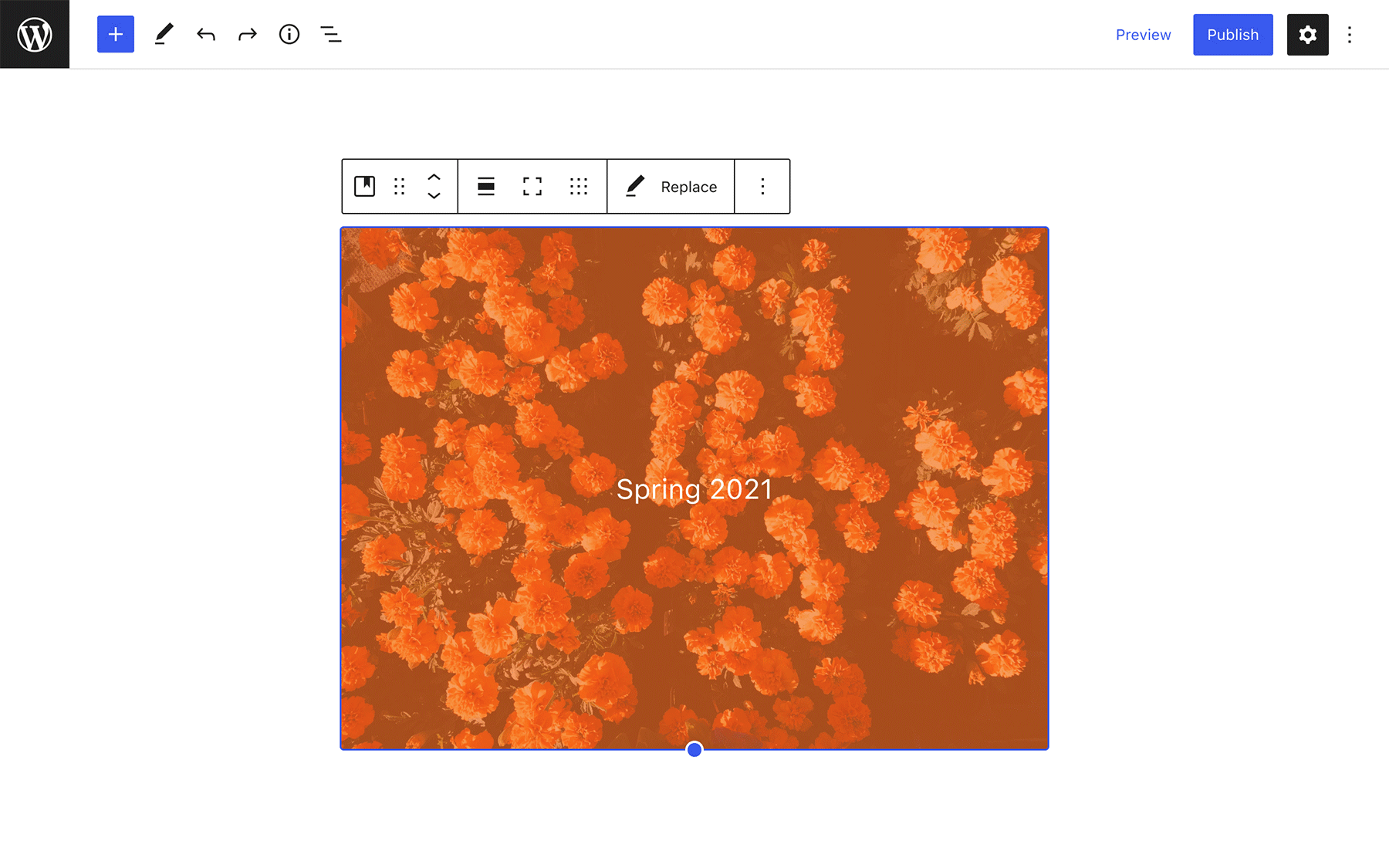Select the Tools pencil icon in top bar
Viewport: 1389px width, 868px height.
[x=164, y=34]
